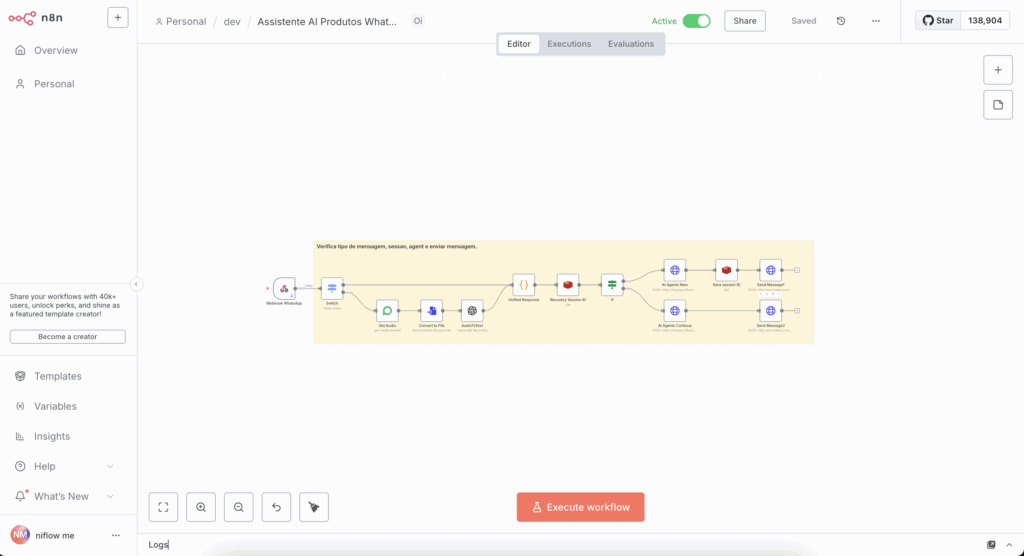Click the Webhook WhatsApp trigger node
The image size is (1024, 556).
tap(284, 288)
